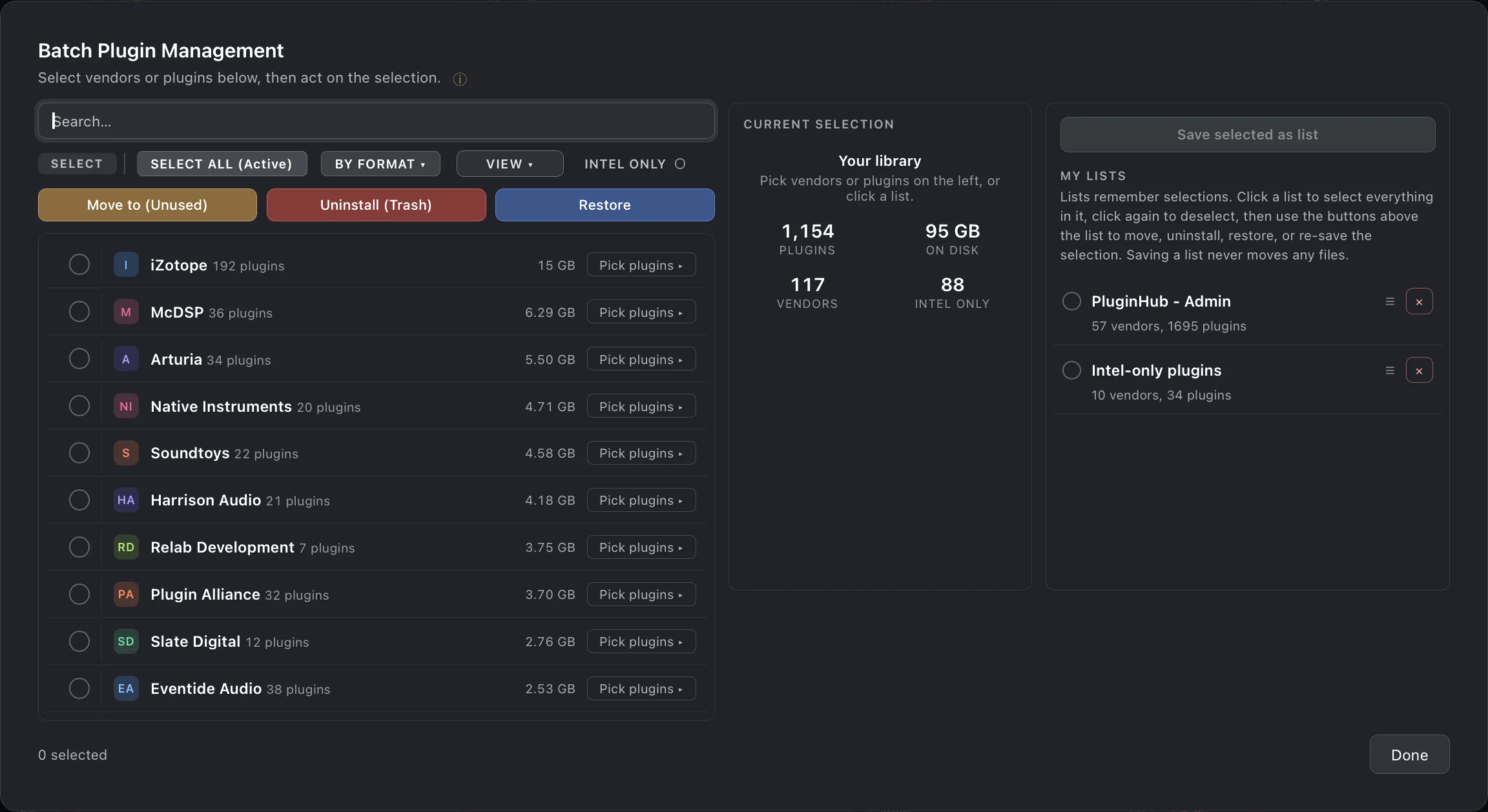Viewport: 1488px width, 812px height.
Task: Delete the Intel-only plugins list
Action: (x=1419, y=370)
